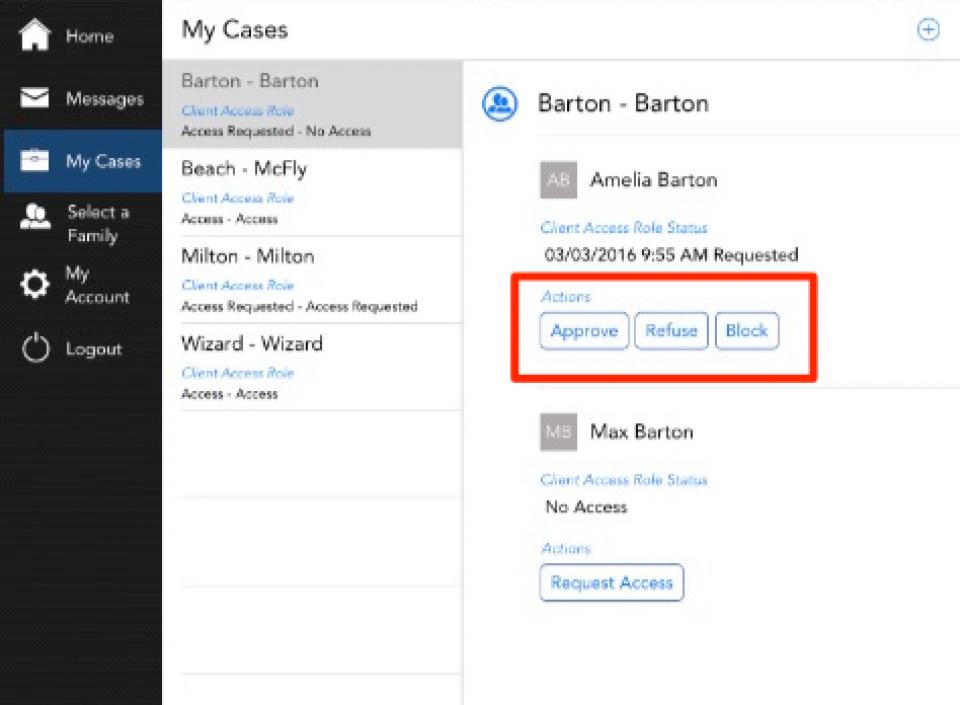
Task: Click the plus icon to add a case
Action: point(928,29)
